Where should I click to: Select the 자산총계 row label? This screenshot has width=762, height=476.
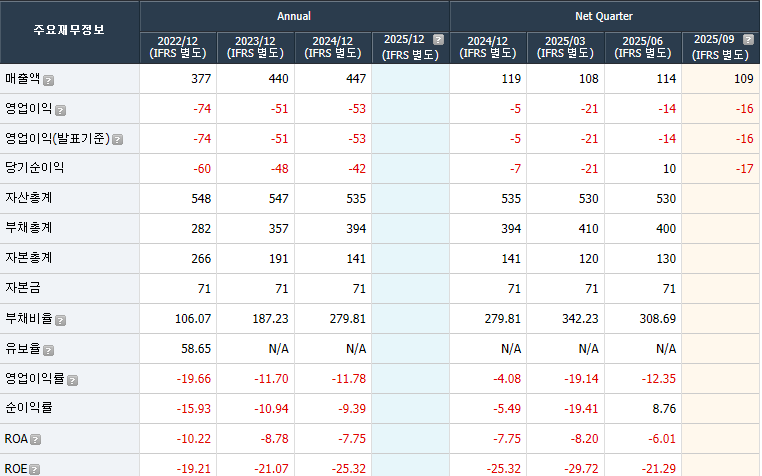click(x=28, y=199)
